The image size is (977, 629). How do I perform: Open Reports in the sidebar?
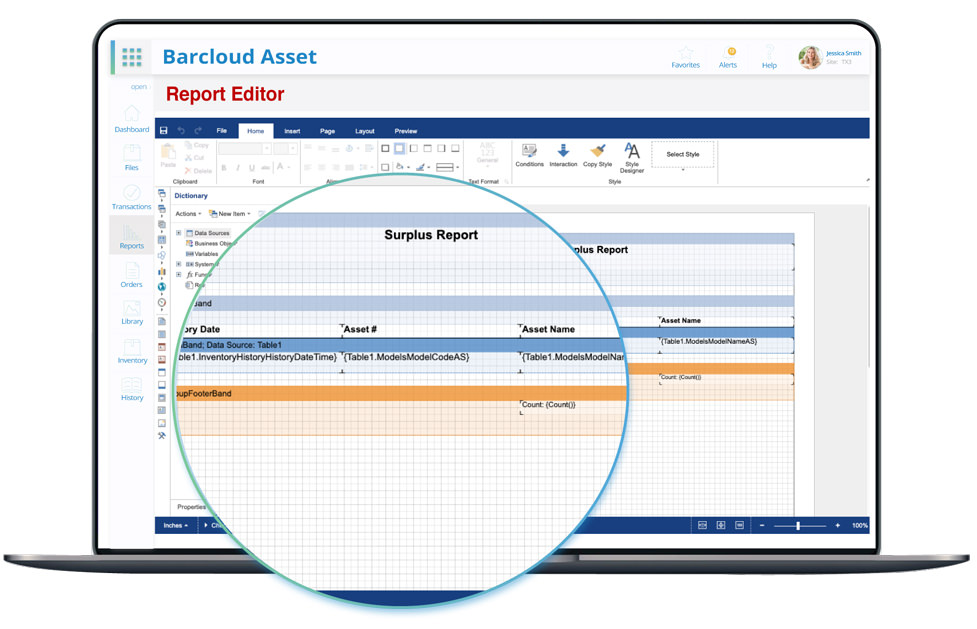click(131, 237)
